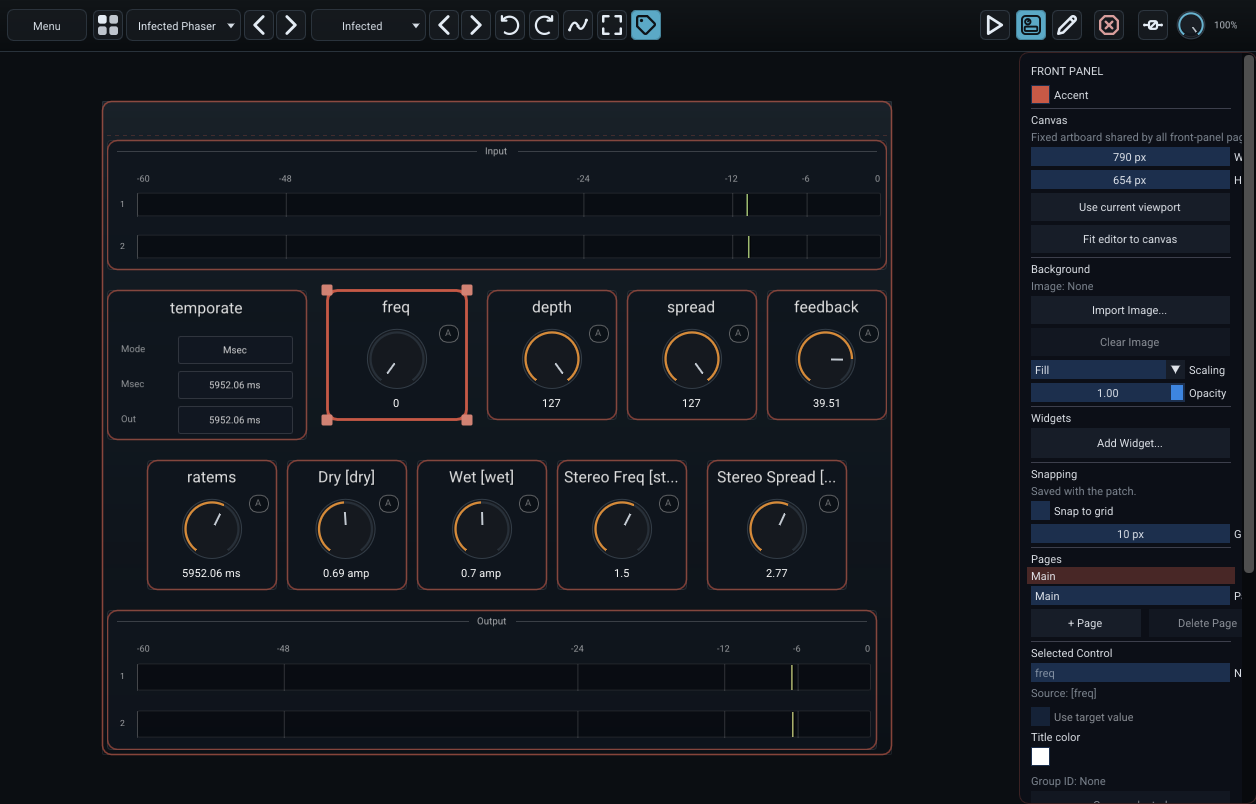Open the Menu button
1256x804 pixels.
click(47, 26)
